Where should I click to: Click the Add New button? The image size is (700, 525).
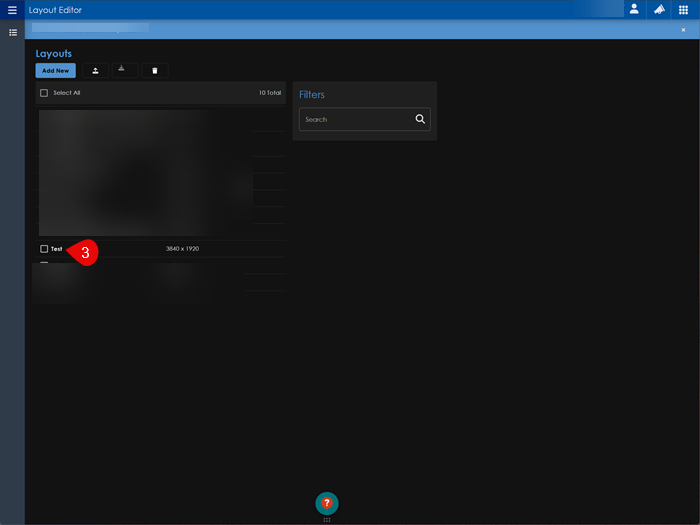[55, 71]
